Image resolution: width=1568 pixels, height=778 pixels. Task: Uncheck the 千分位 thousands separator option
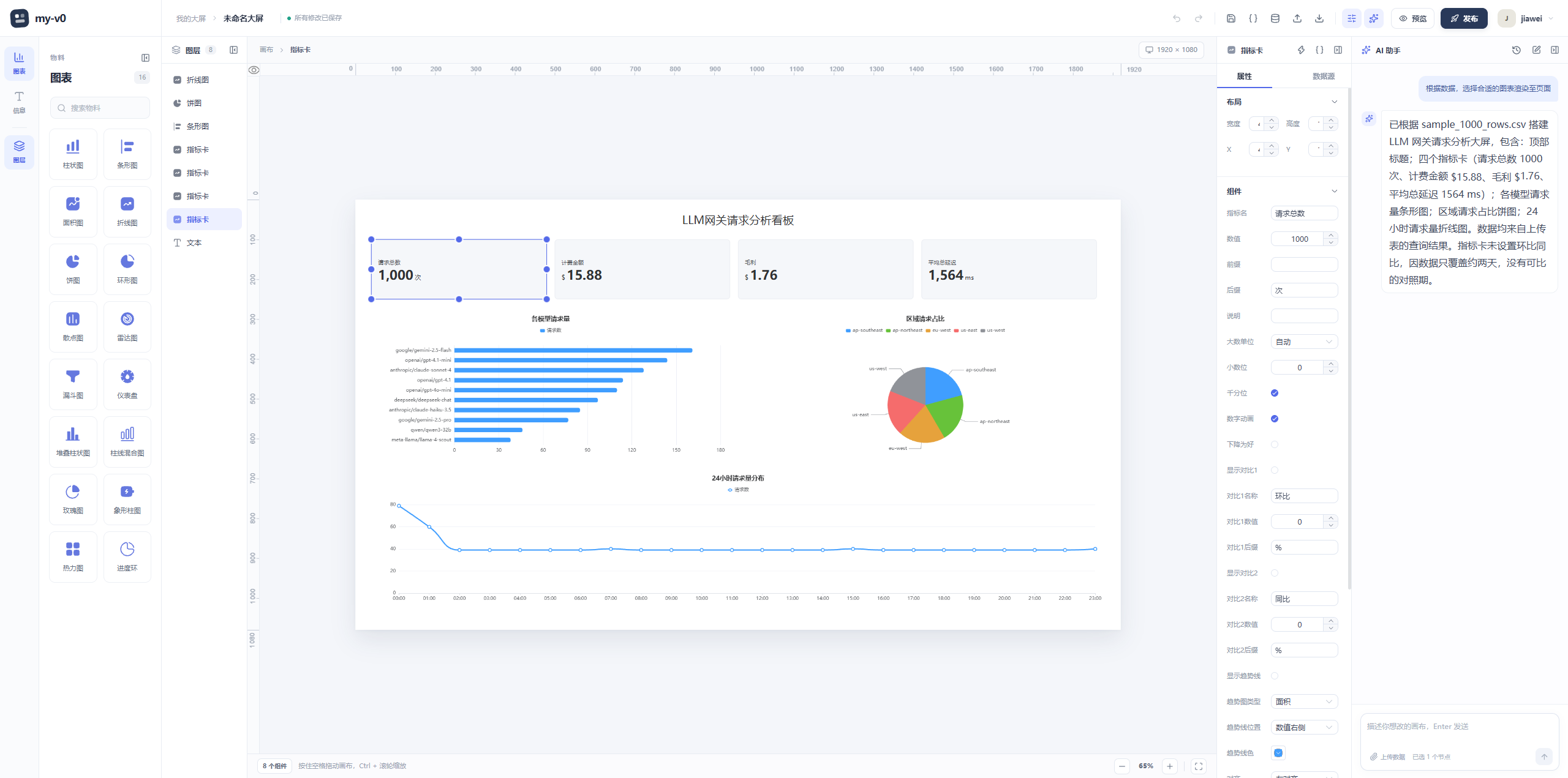coord(1275,393)
